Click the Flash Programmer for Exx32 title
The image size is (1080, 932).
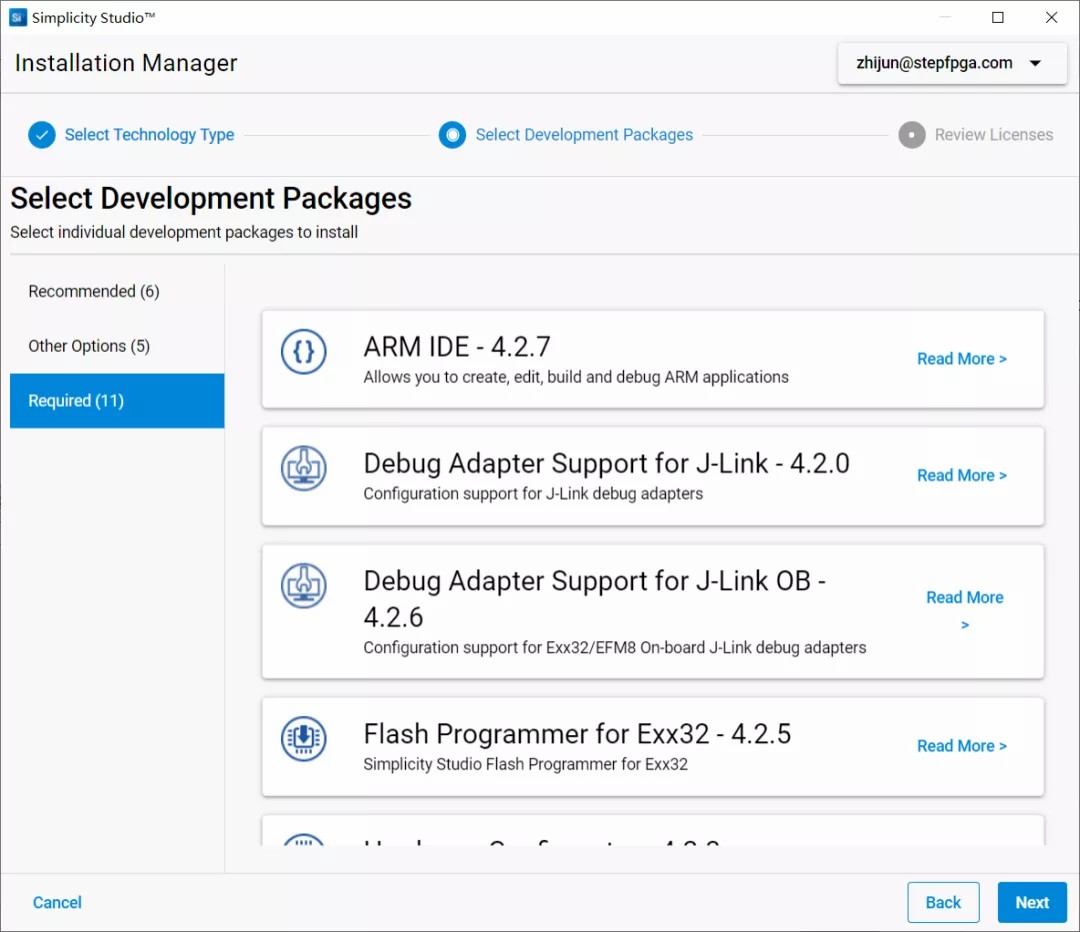(577, 734)
